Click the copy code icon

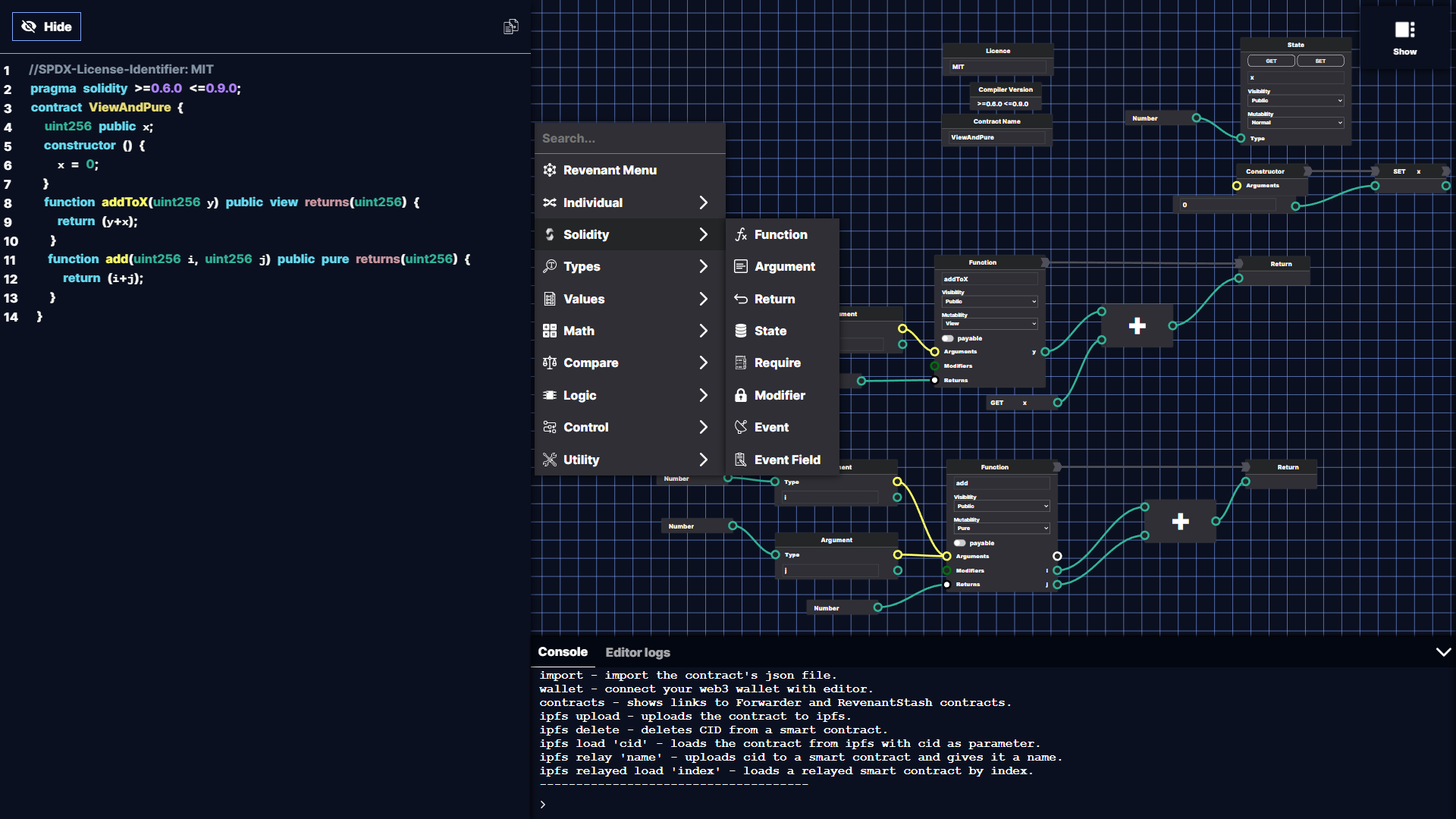[x=511, y=27]
